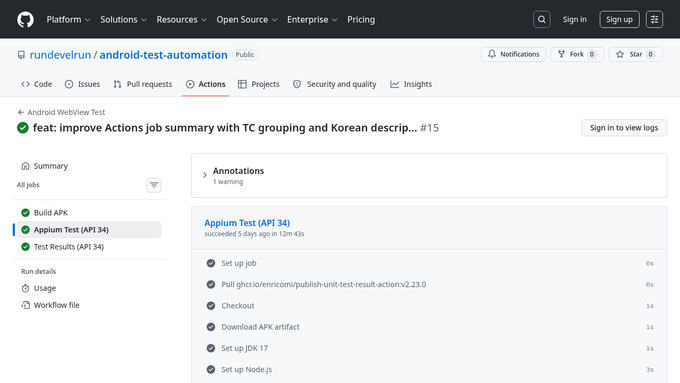Expand the Open Source menu
680x383 pixels.
[x=247, y=20]
